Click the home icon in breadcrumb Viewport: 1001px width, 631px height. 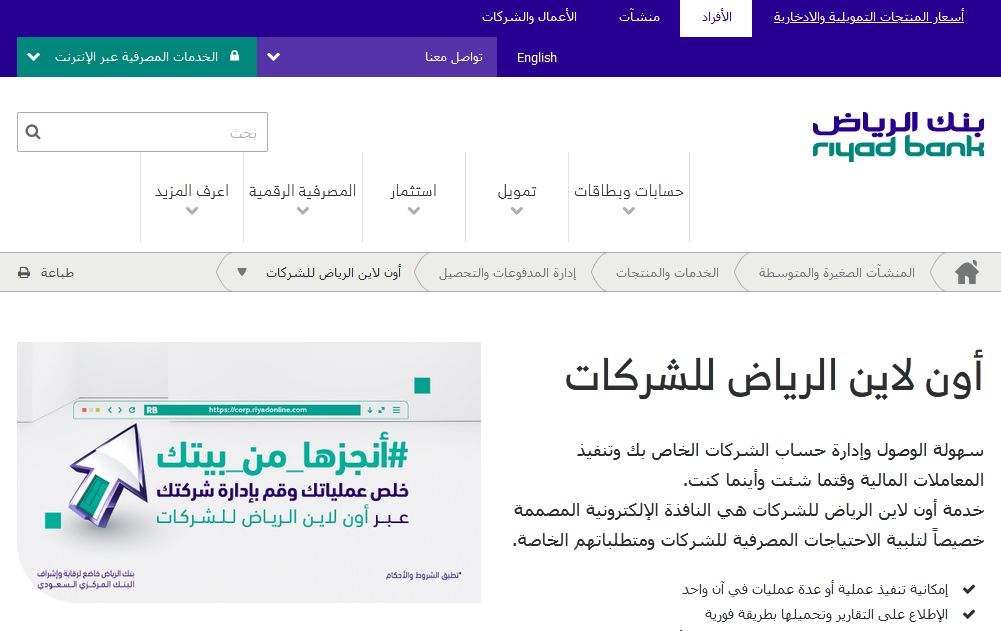point(967,273)
